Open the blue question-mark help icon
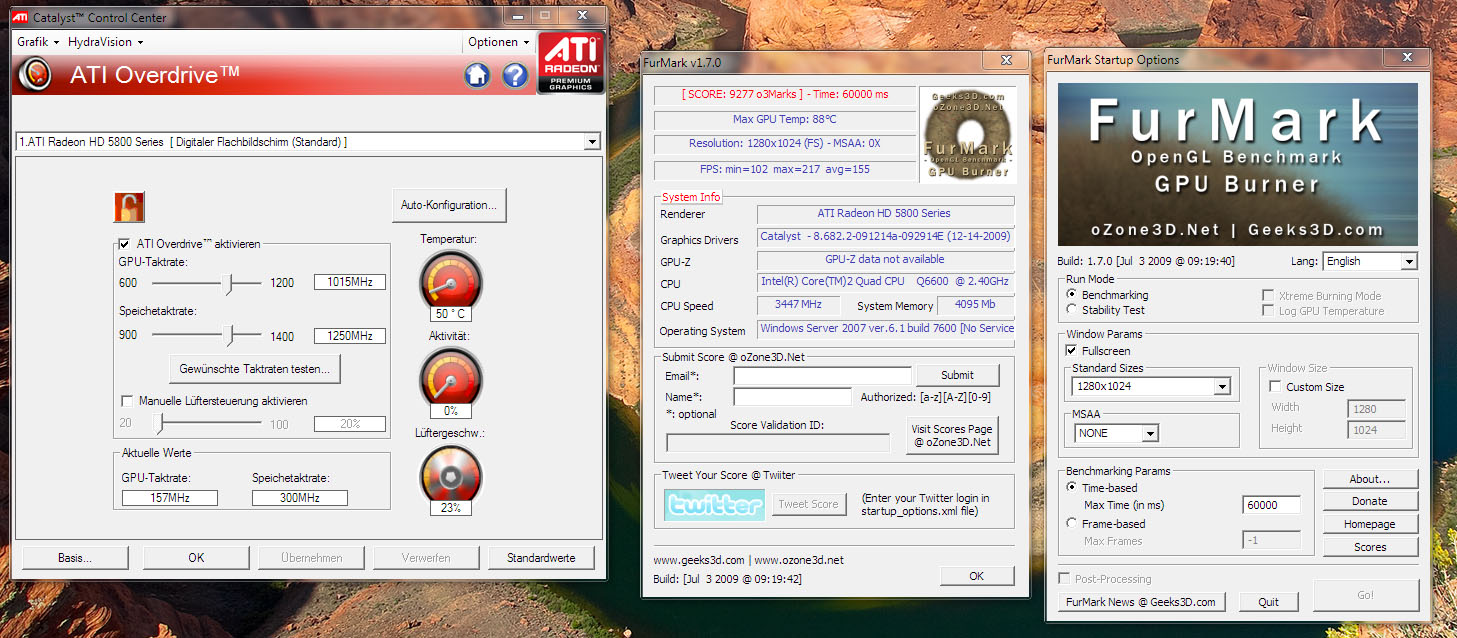 pyautogui.click(x=514, y=75)
